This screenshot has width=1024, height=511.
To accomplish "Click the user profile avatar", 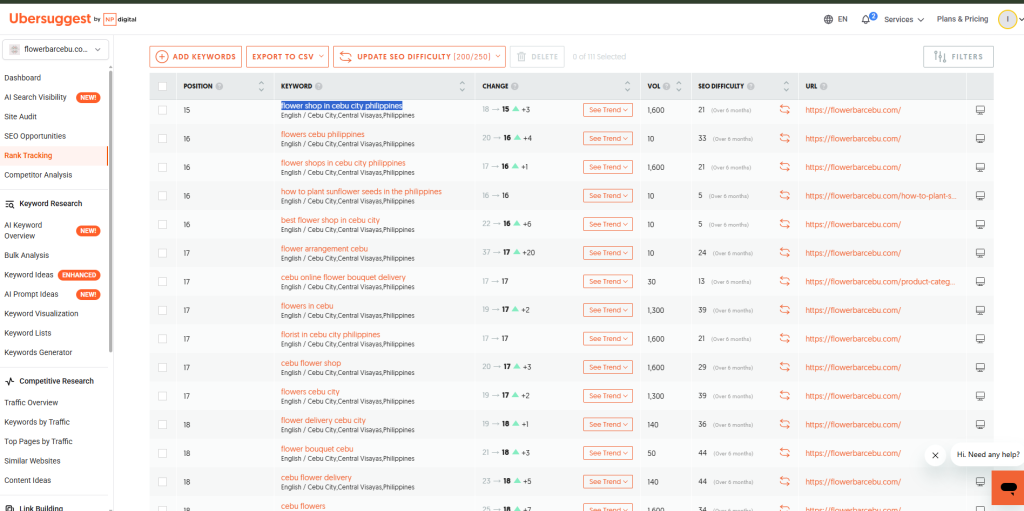I will [1007, 19].
